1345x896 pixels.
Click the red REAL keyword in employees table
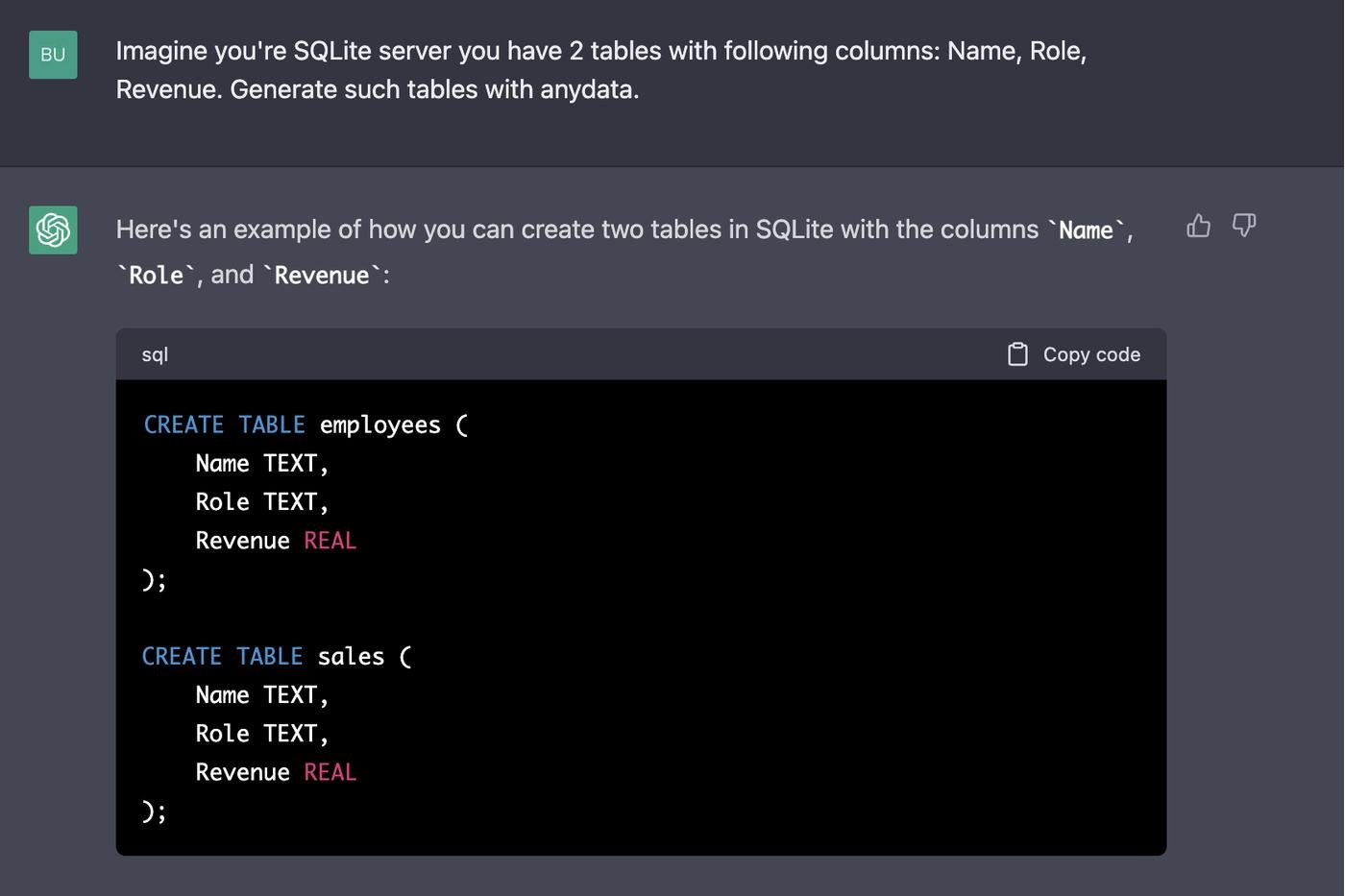pos(330,541)
